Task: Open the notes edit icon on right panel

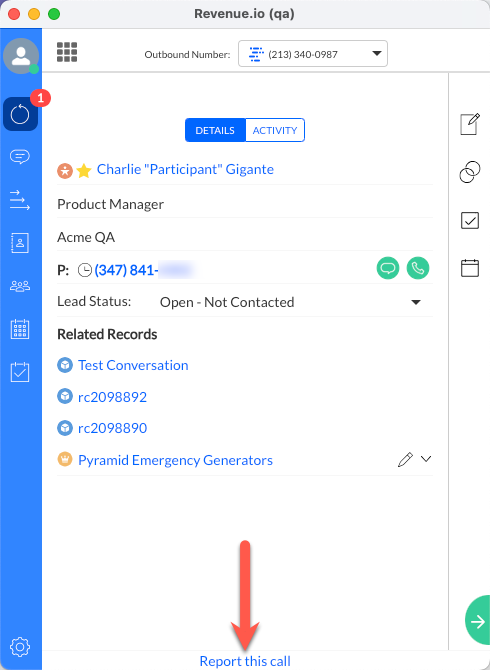Action: 470,124
